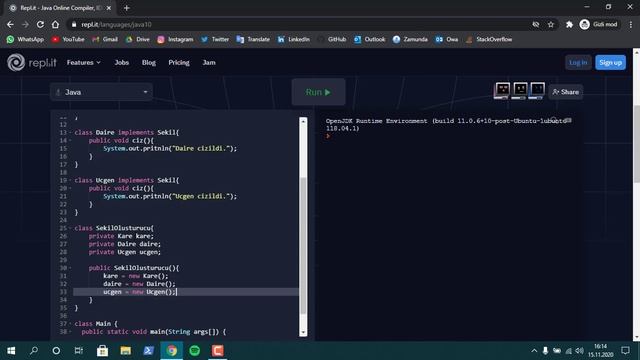Click the Sign up button
Screen dimensions: 640x360
coord(610,62)
